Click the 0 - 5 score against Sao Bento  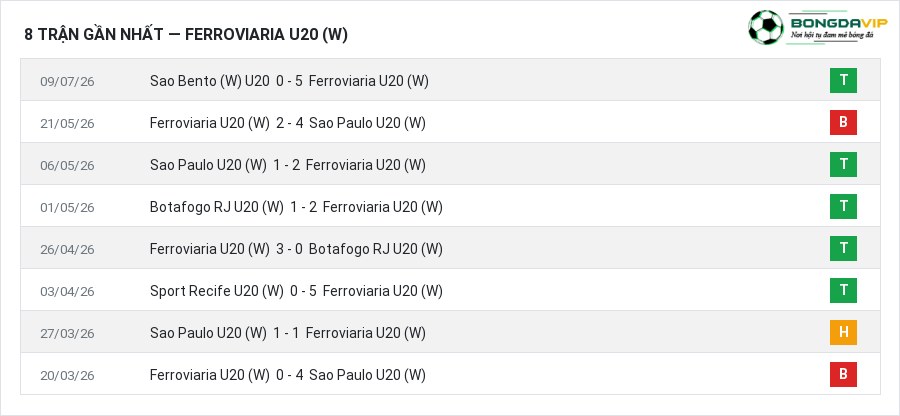[x=289, y=81]
